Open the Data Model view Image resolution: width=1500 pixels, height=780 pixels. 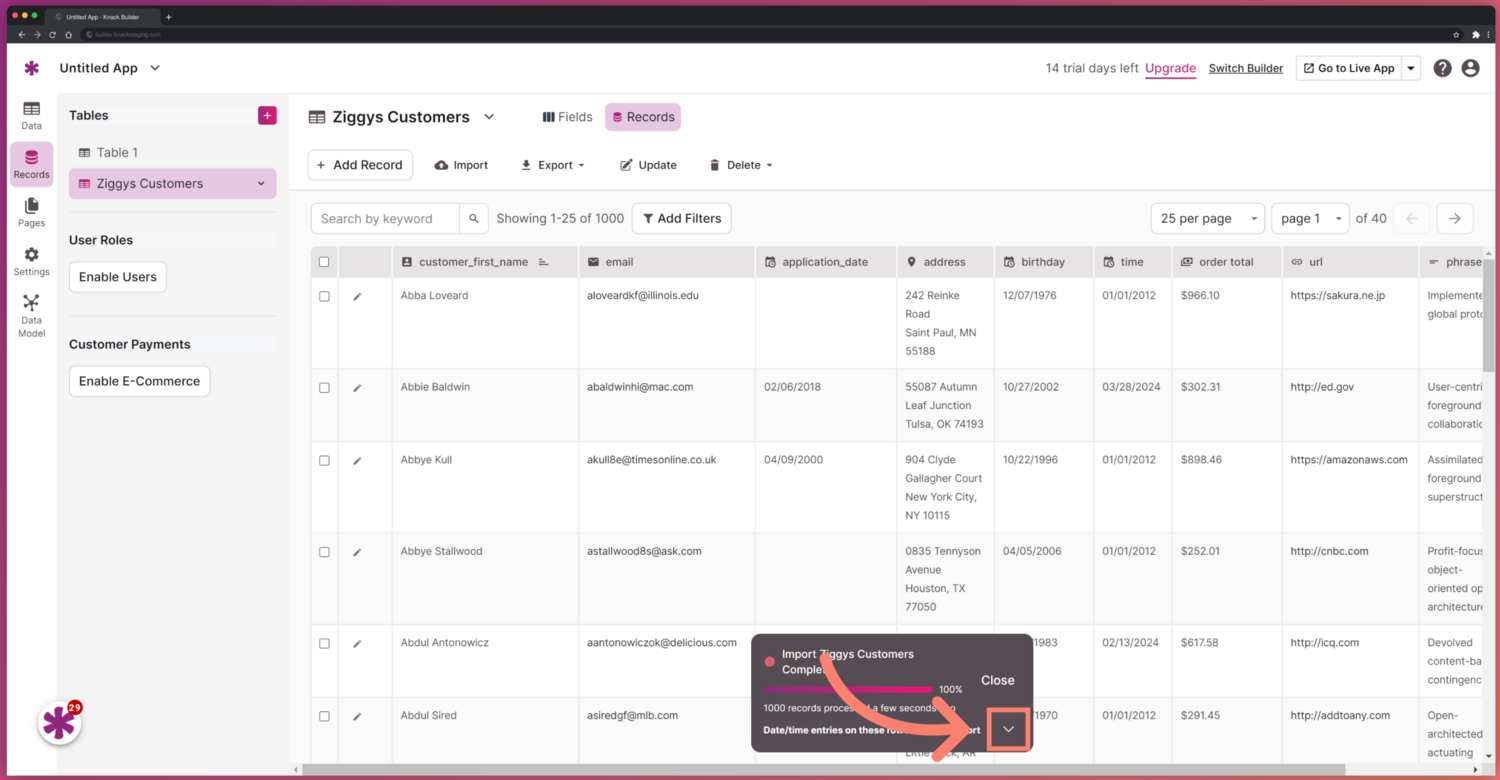coord(31,315)
